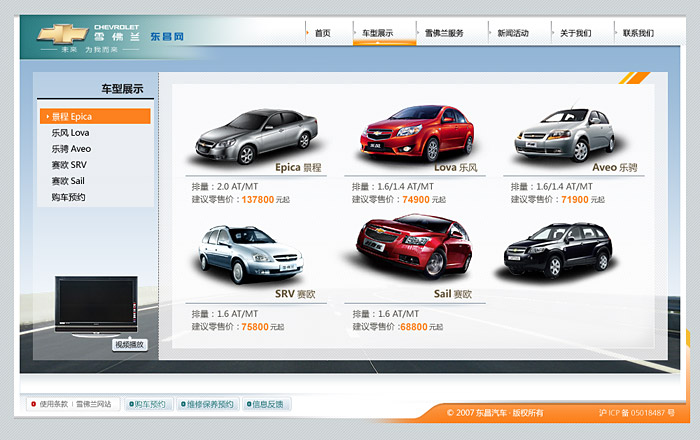
Task: Click the Lova 乐风 model title
Action: pyautogui.click(x=456, y=167)
